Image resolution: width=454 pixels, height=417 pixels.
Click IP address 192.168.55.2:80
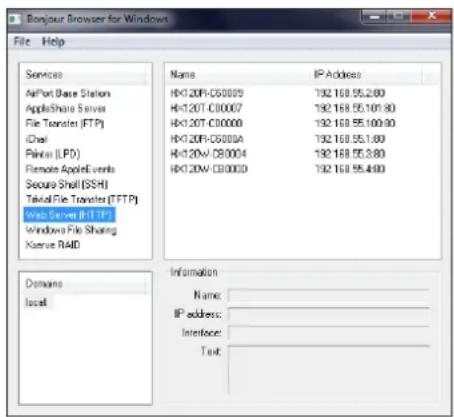pos(350,93)
